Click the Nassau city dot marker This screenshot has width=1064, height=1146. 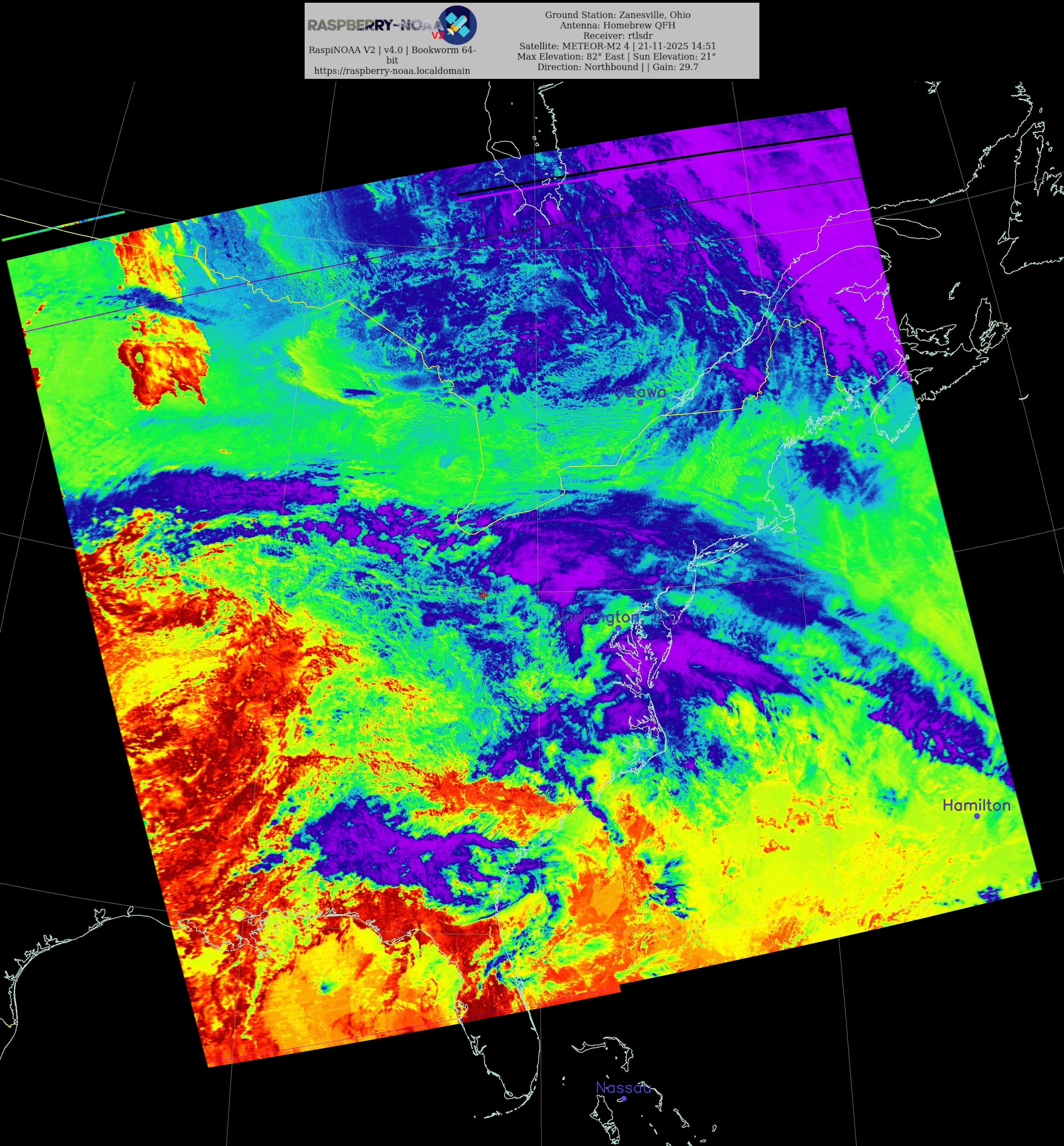[x=623, y=1098]
